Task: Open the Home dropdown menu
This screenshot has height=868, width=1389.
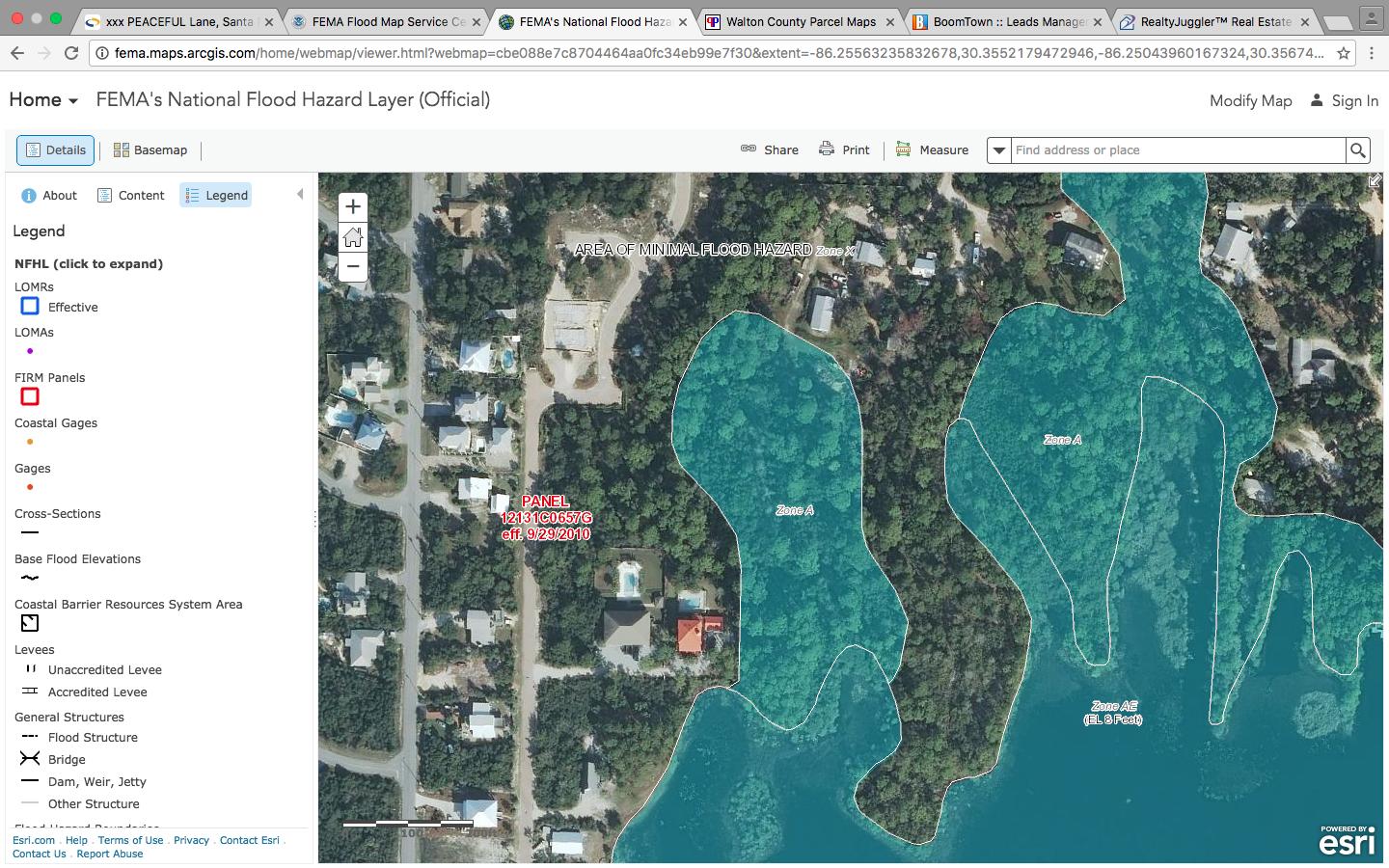Action: point(42,99)
